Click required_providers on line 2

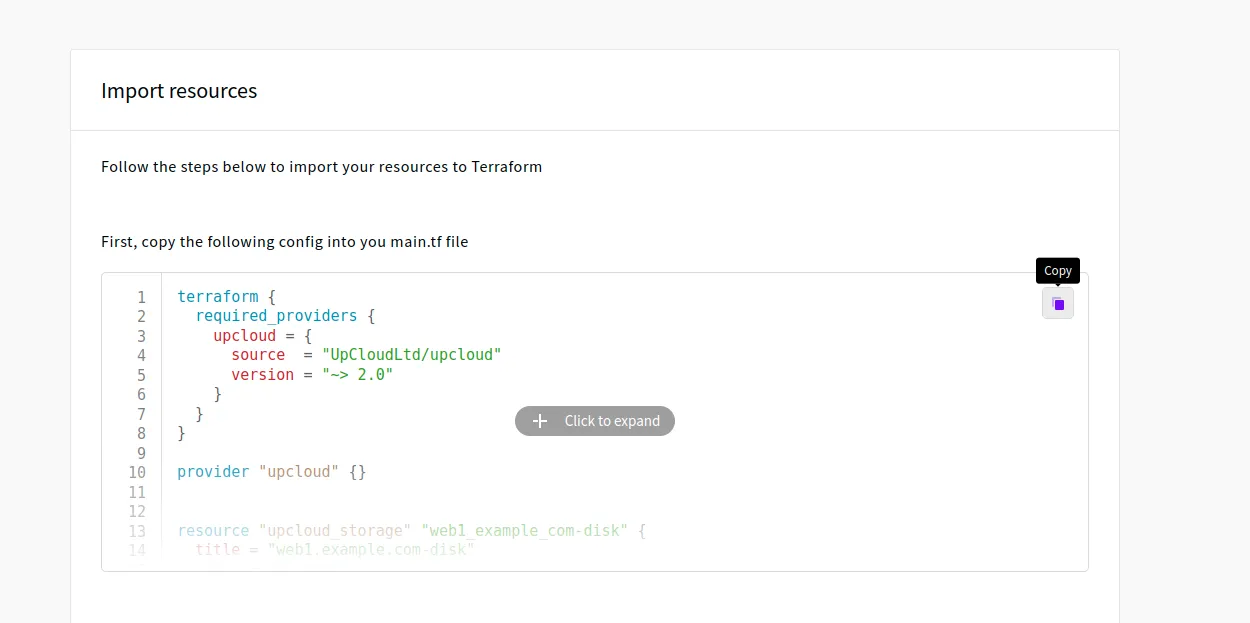click(276, 316)
